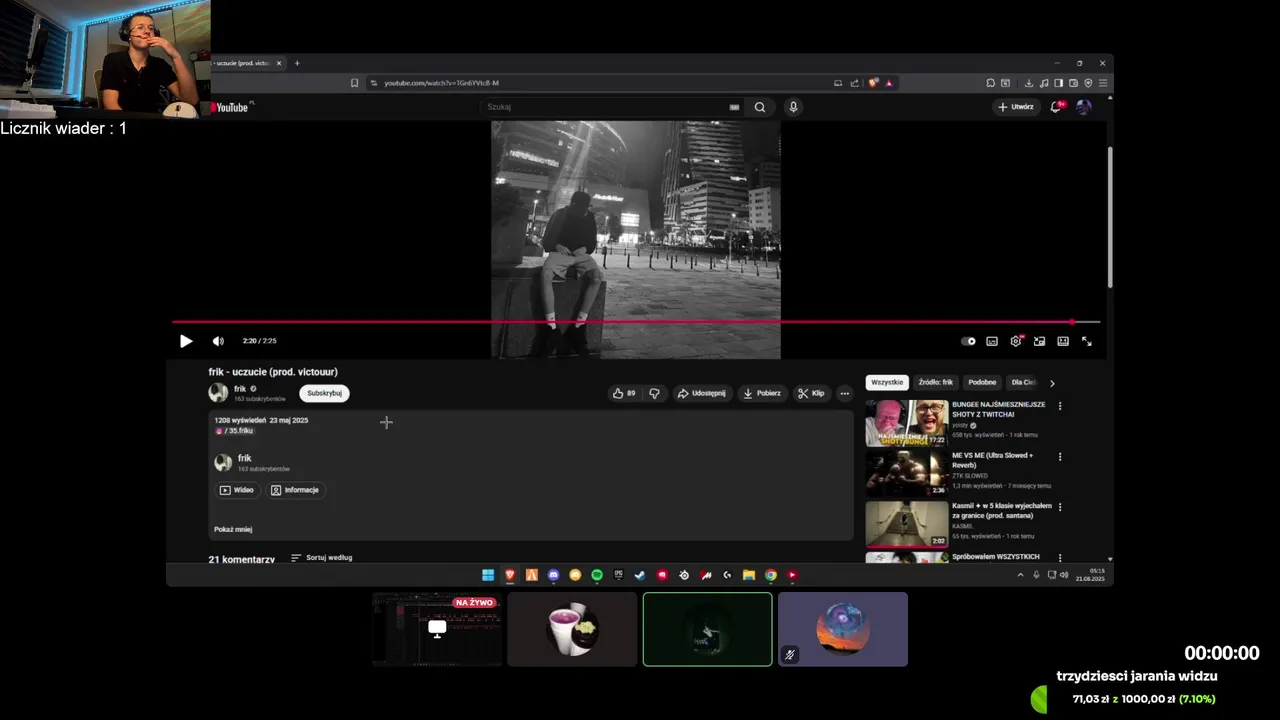This screenshot has width=1280, height=720.
Task: Click the share page icon in address bar
Action: pos(854,83)
